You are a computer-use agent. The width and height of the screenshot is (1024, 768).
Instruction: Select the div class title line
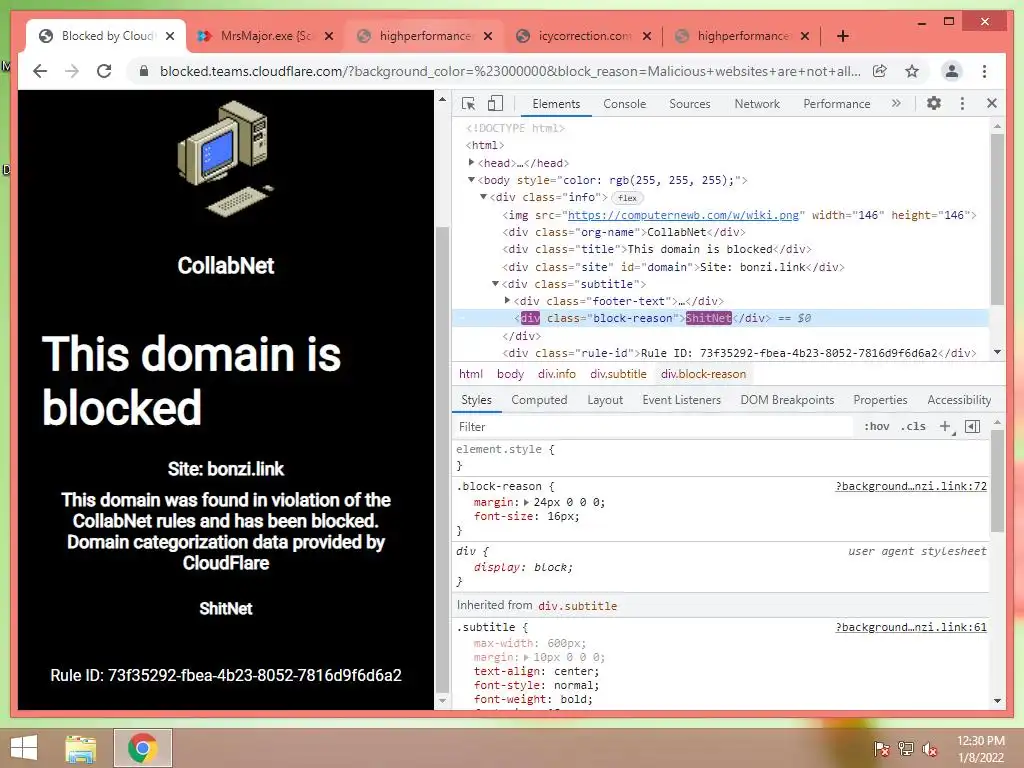point(657,249)
